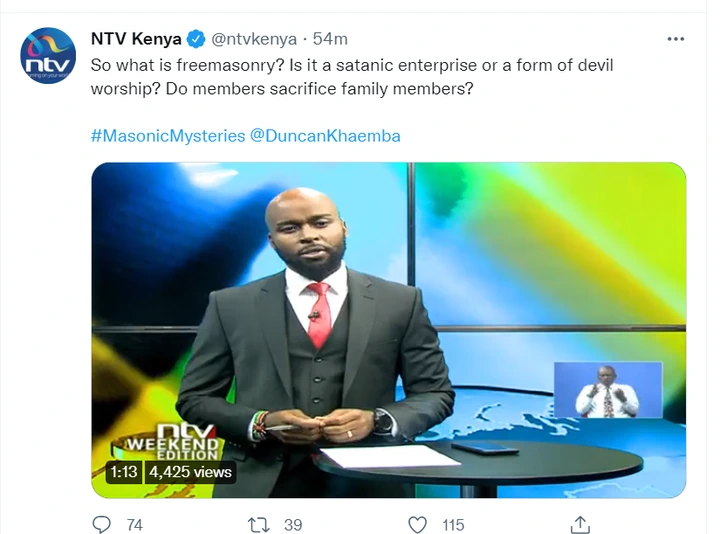Click the 115 likes count
Screen dimensions: 720x534
[x=453, y=525]
